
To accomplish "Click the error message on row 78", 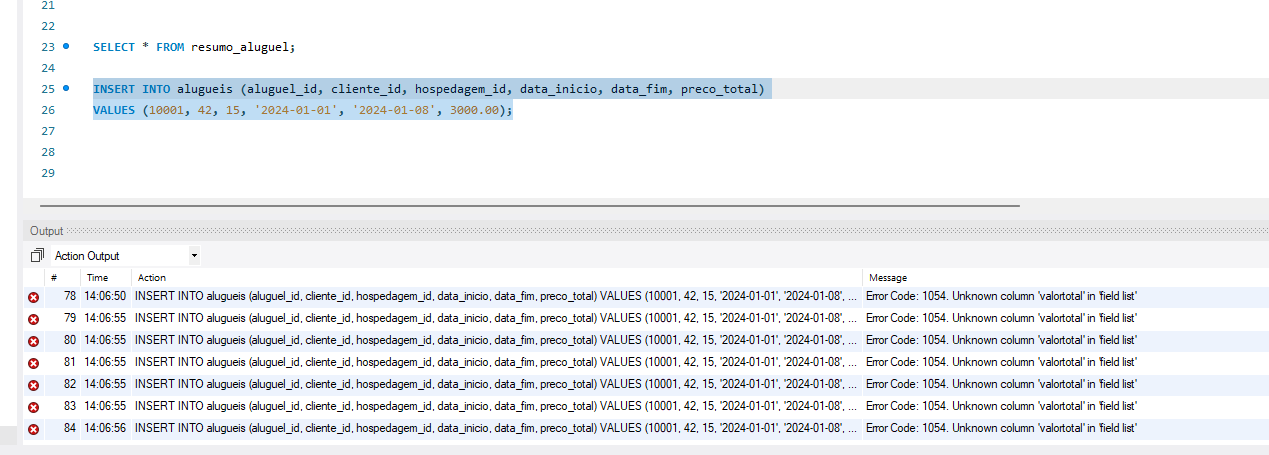I will [1001, 297].
